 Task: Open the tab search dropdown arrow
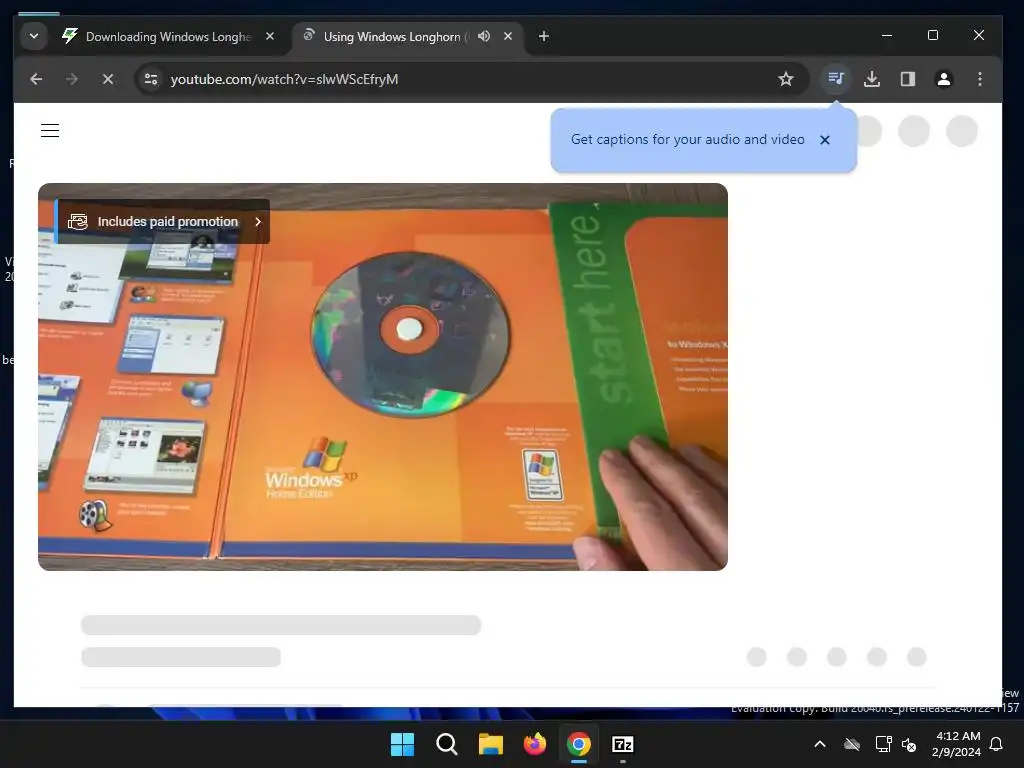coord(34,36)
